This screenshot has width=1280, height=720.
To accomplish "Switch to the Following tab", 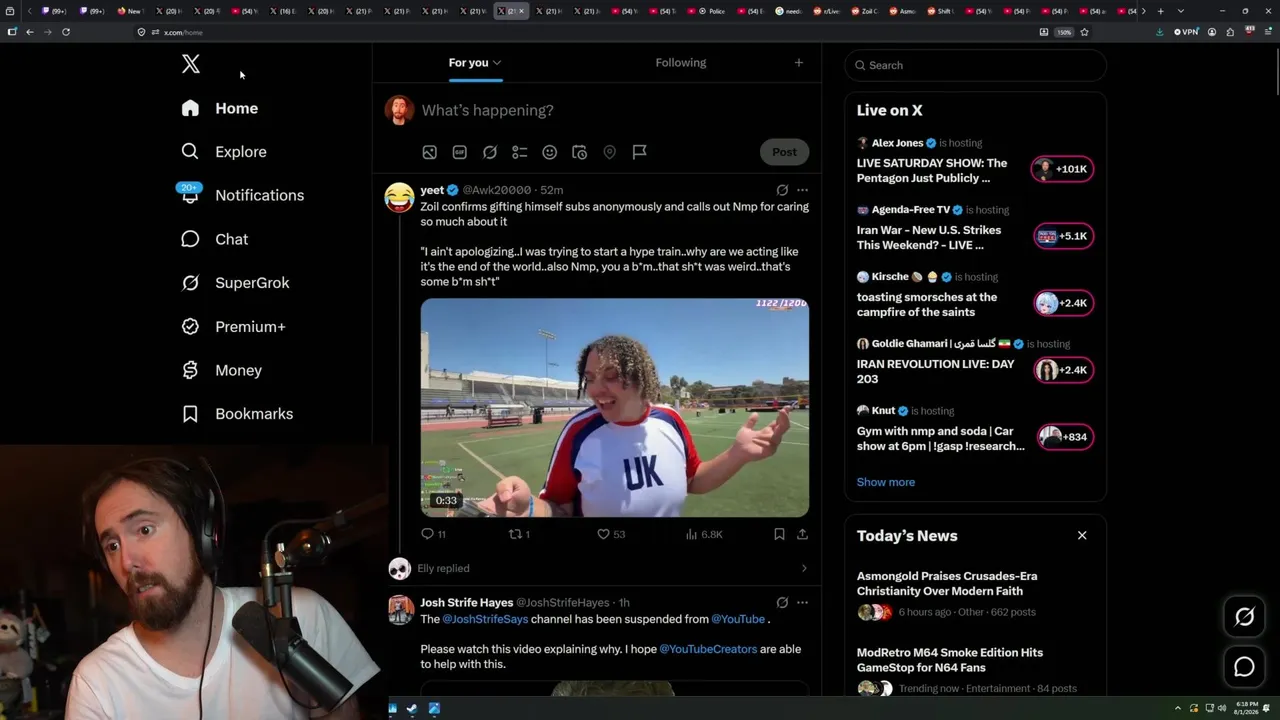I will pyautogui.click(x=681, y=63).
